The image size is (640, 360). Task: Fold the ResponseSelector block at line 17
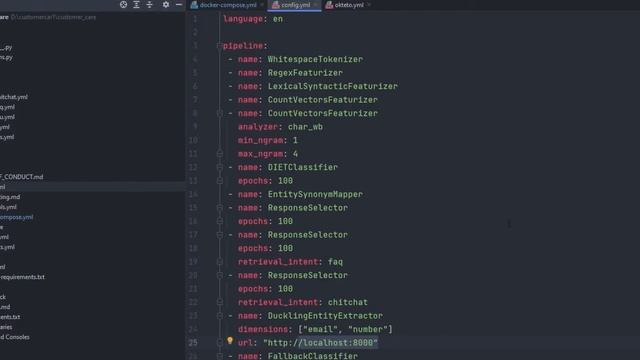(x=220, y=235)
